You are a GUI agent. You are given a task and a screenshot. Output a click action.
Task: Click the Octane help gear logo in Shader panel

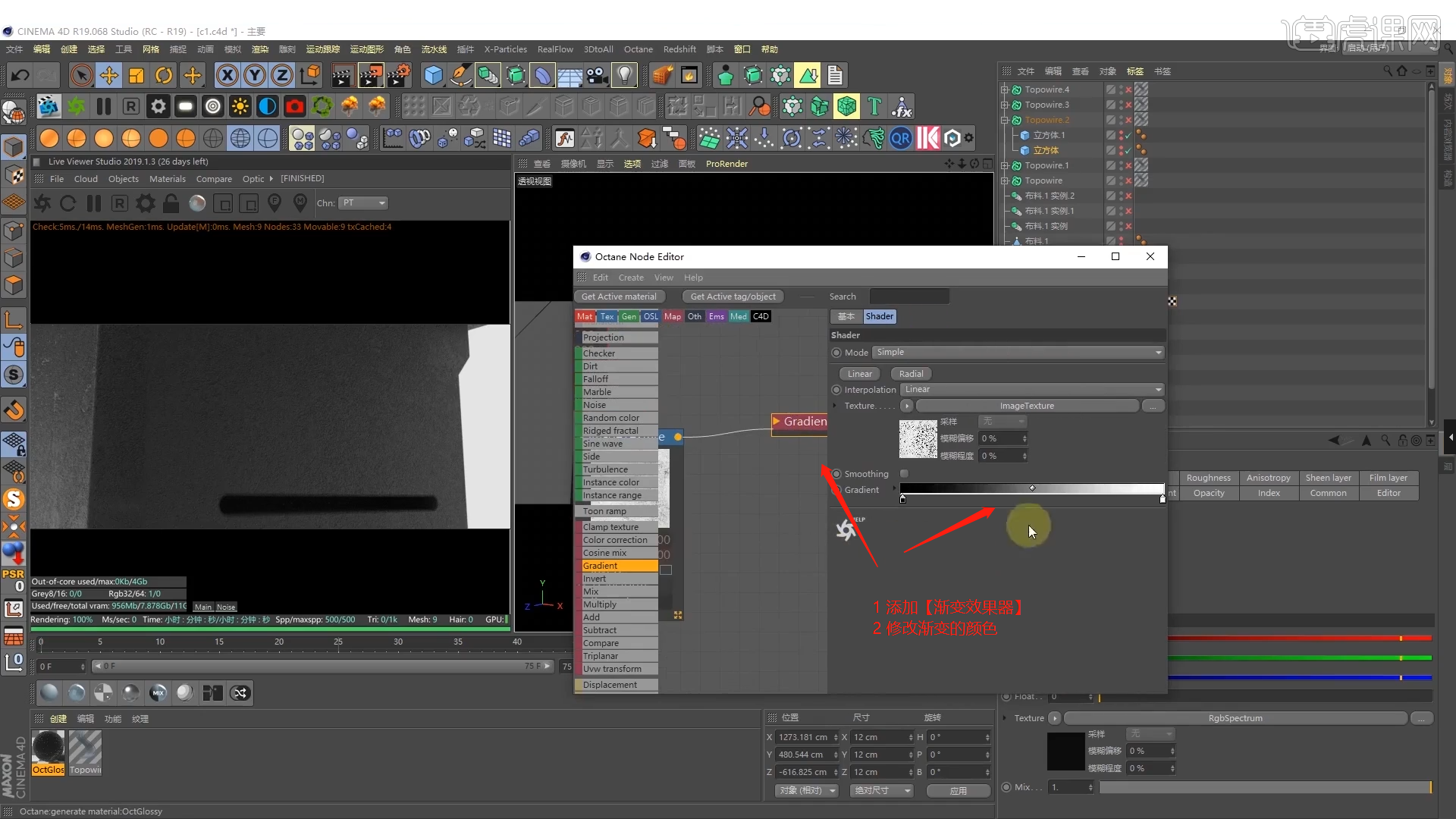846,529
